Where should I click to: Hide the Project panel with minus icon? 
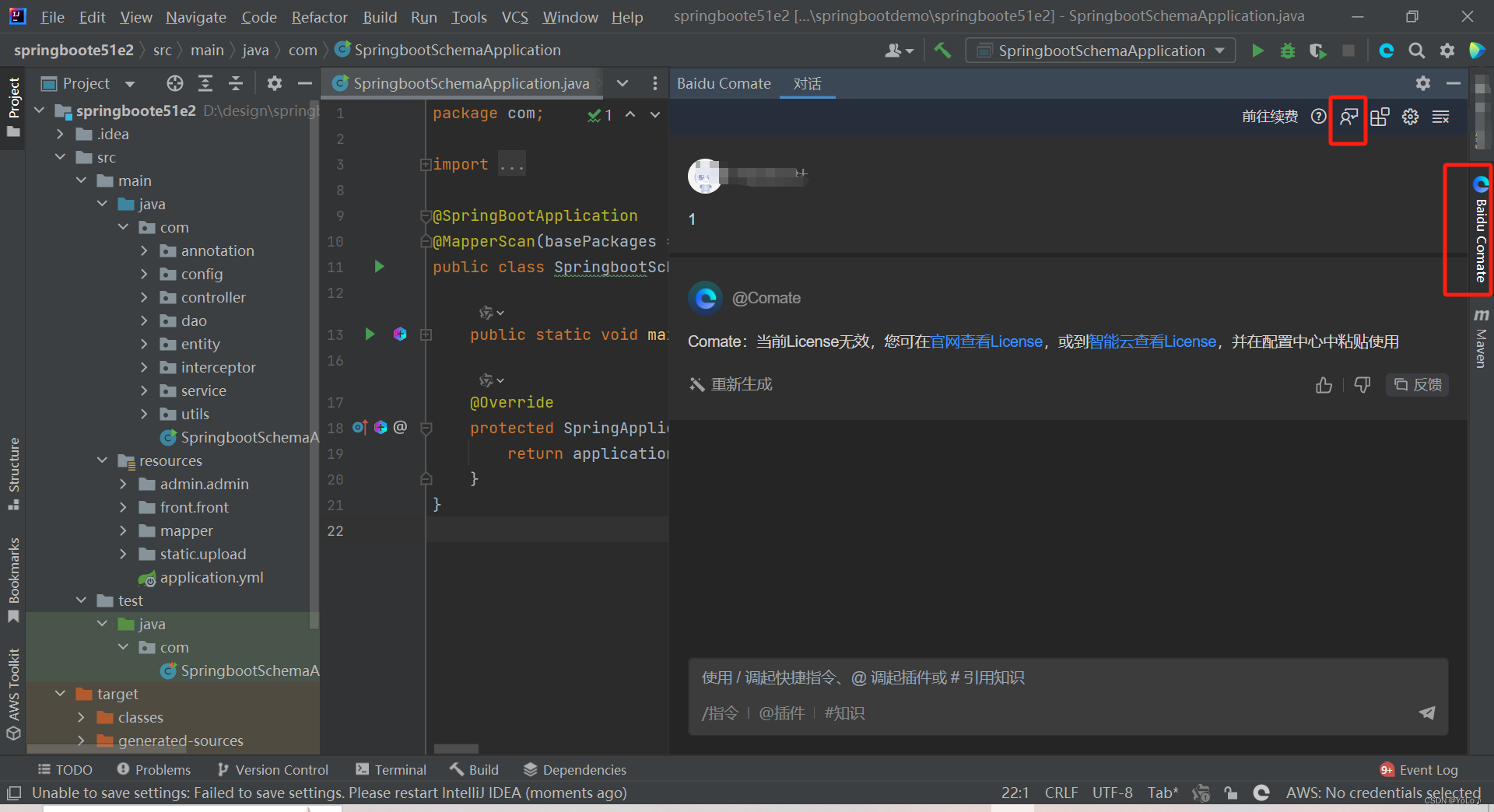[x=305, y=83]
